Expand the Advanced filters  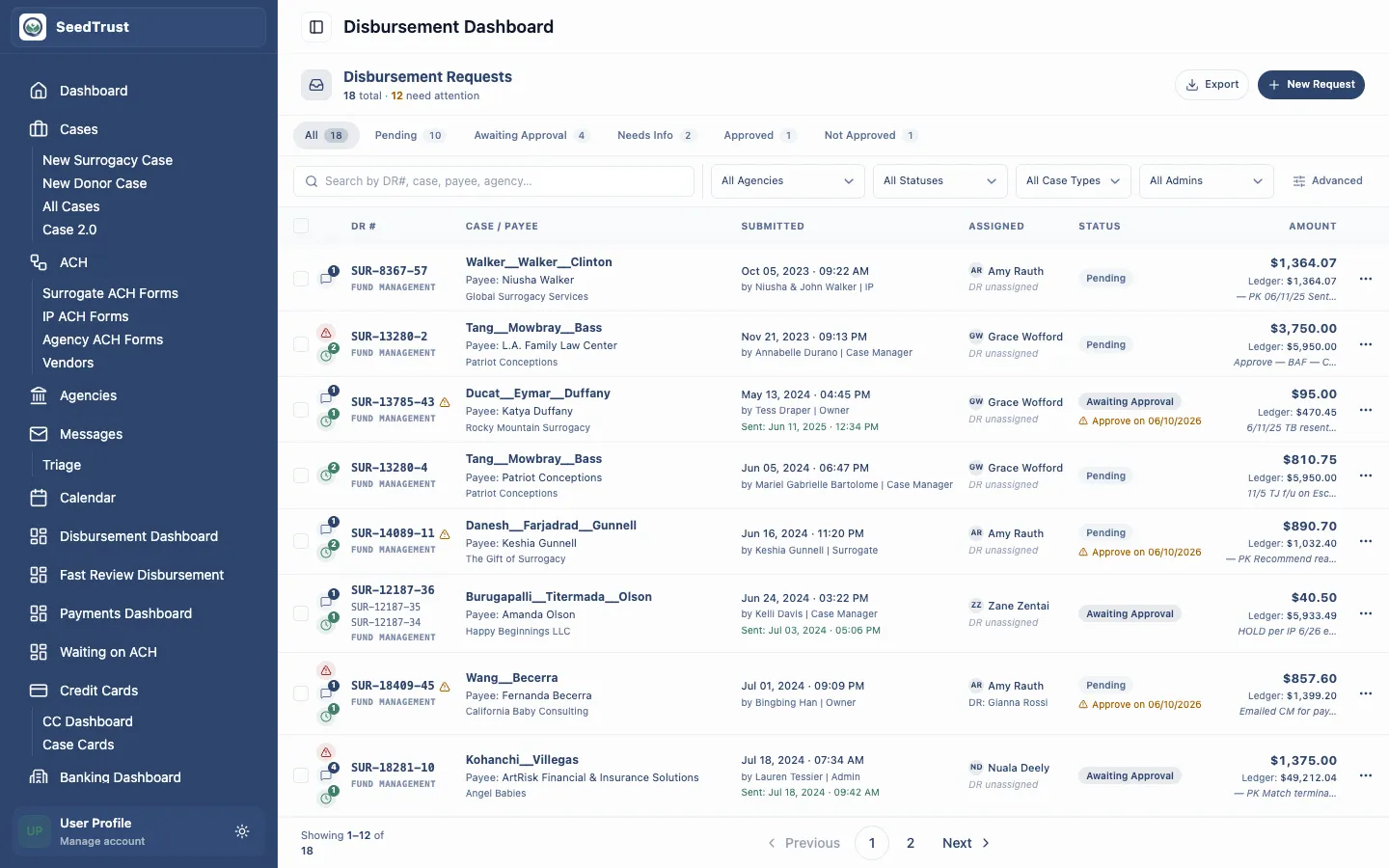(1327, 181)
